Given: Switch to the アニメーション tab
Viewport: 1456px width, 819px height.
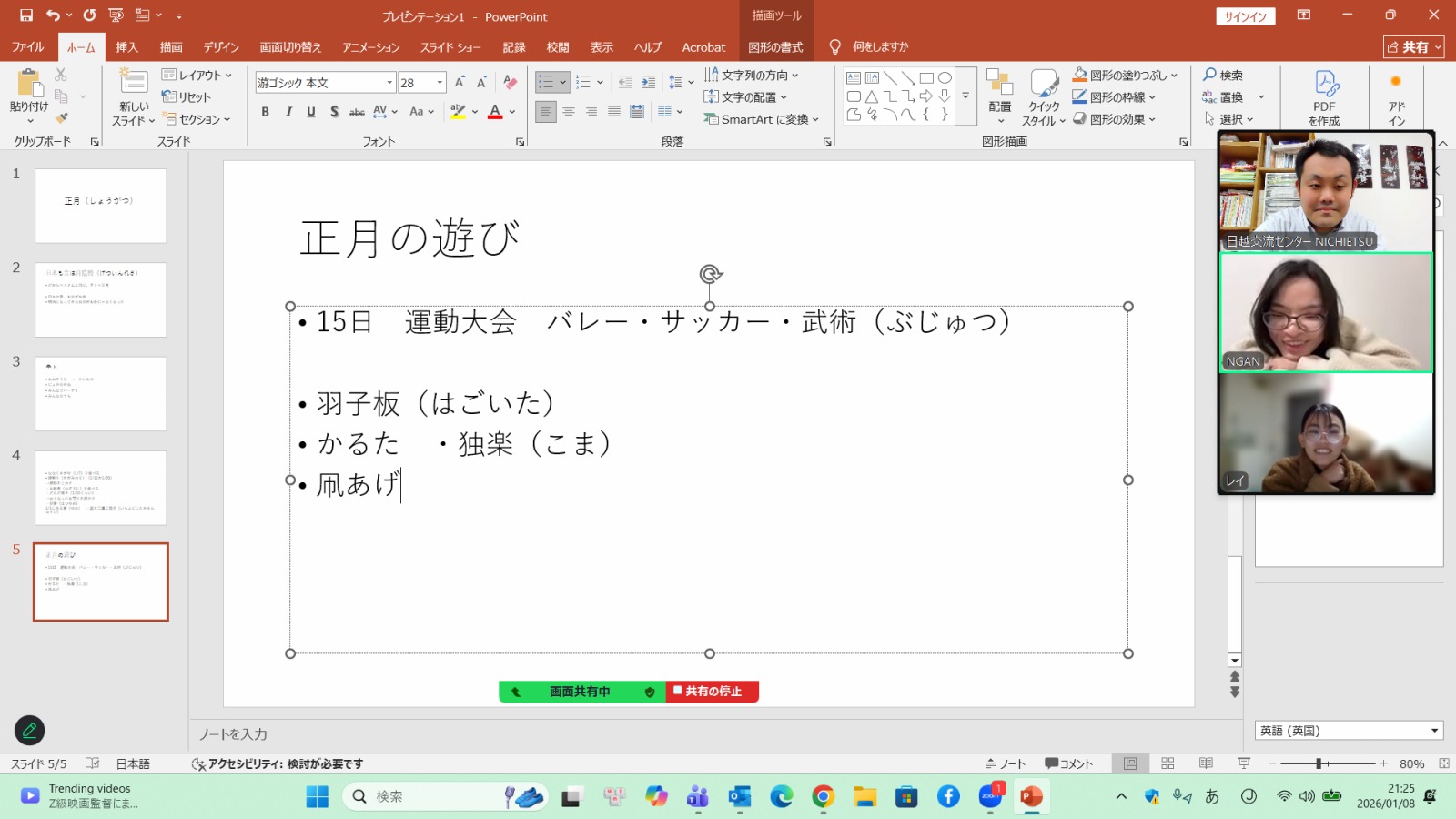Looking at the screenshot, I should [x=370, y=47].
